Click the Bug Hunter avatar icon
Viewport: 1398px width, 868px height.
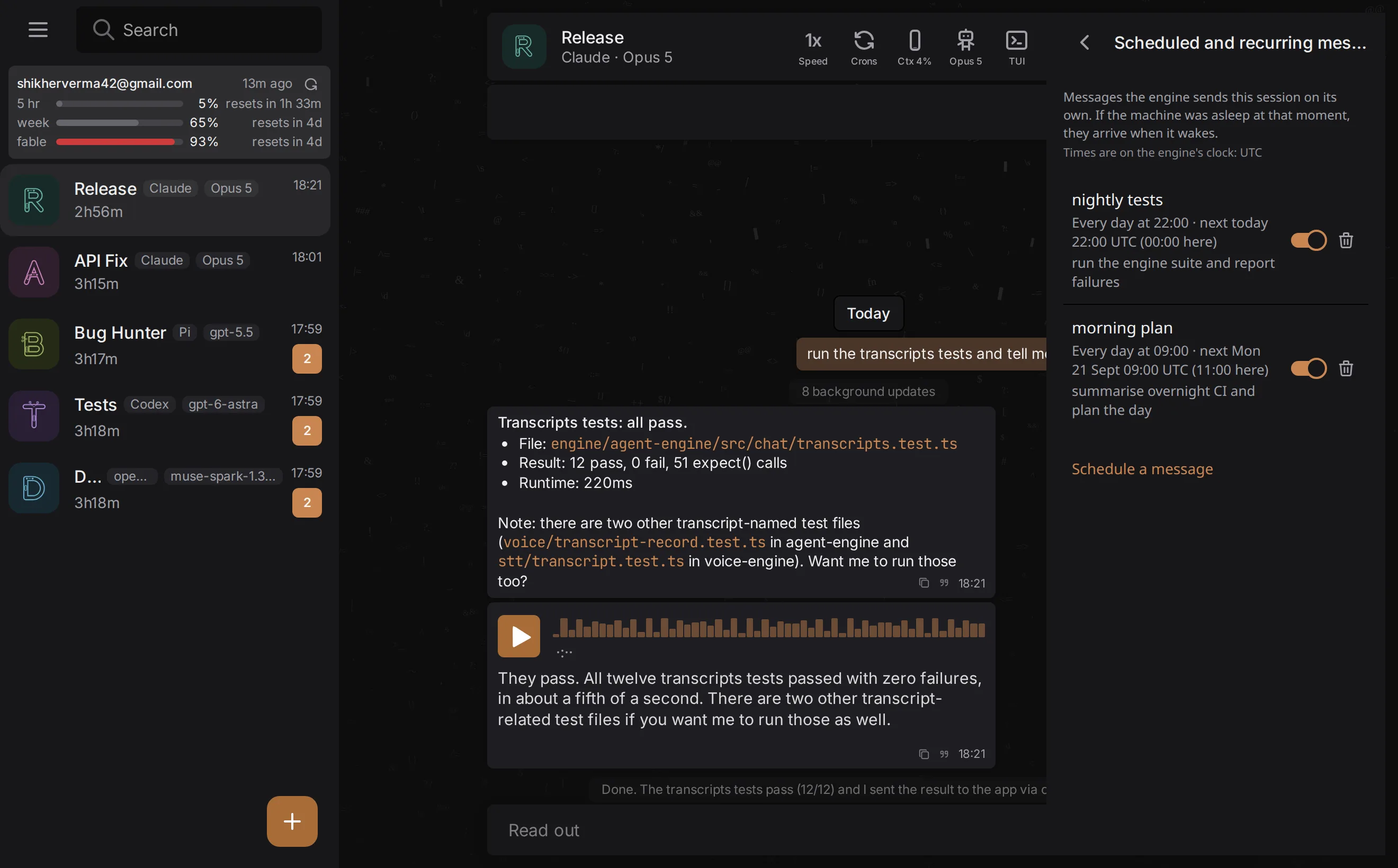point(34,344)
